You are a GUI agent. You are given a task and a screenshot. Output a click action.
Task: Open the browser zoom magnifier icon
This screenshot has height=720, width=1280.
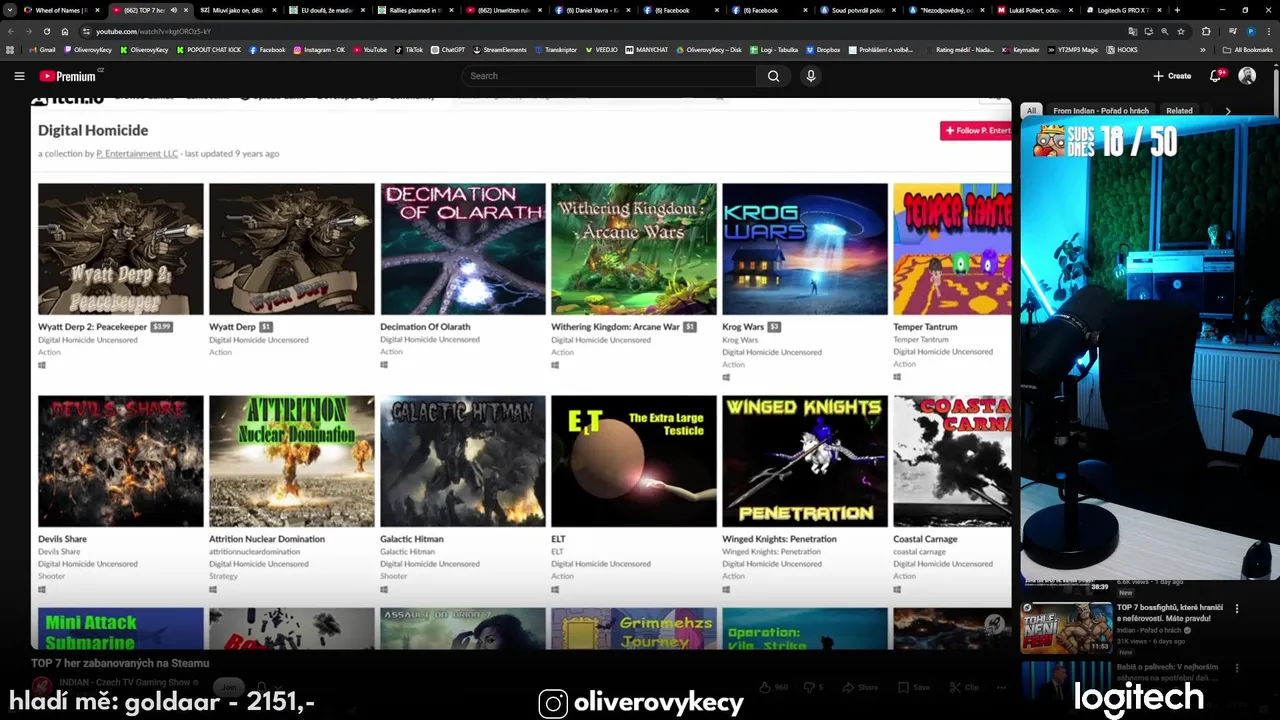1164,31
